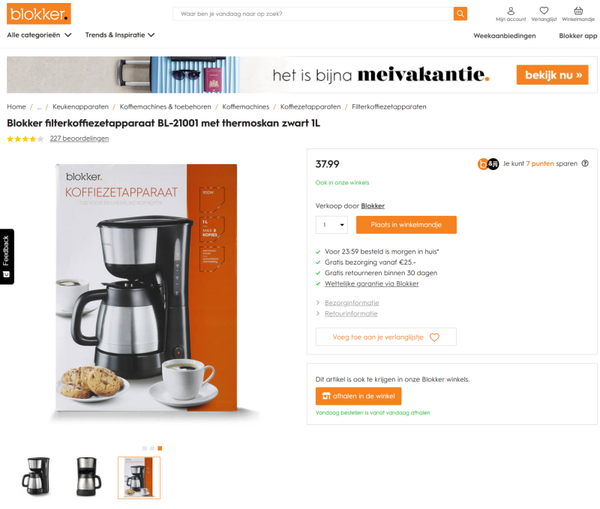This screenshot has width=600, height=509.
Task: Open the Feedback side tab
Action: [x=7, y=256]
